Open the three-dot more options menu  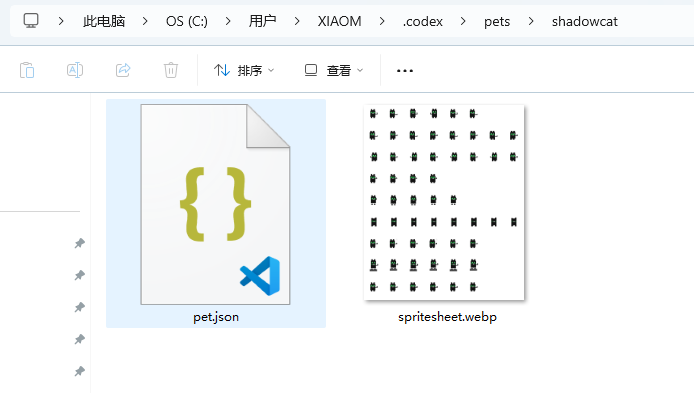click(x=405, y=70)
